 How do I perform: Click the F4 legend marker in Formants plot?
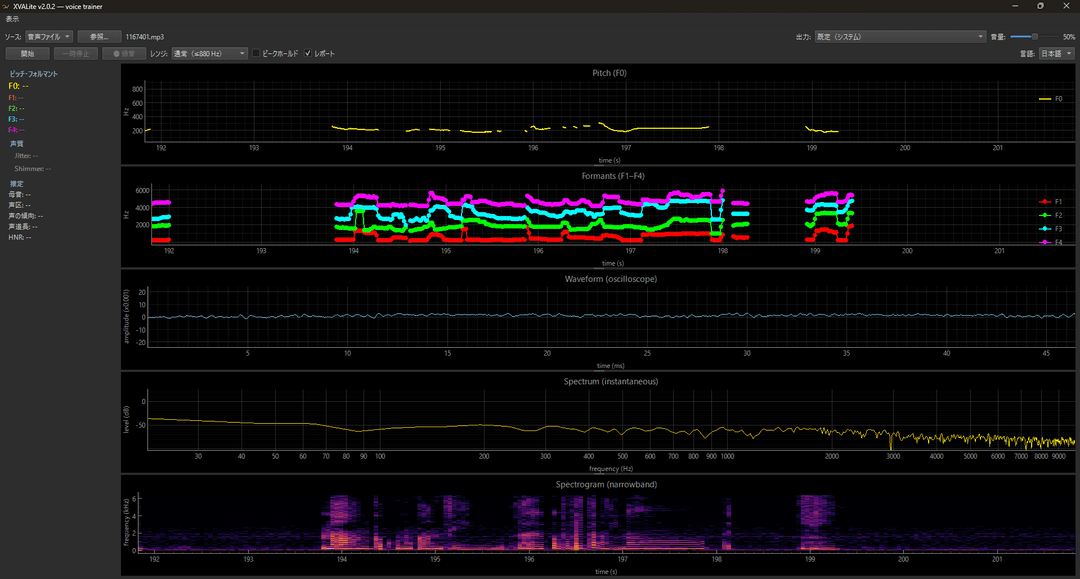tap(1045, 242)
